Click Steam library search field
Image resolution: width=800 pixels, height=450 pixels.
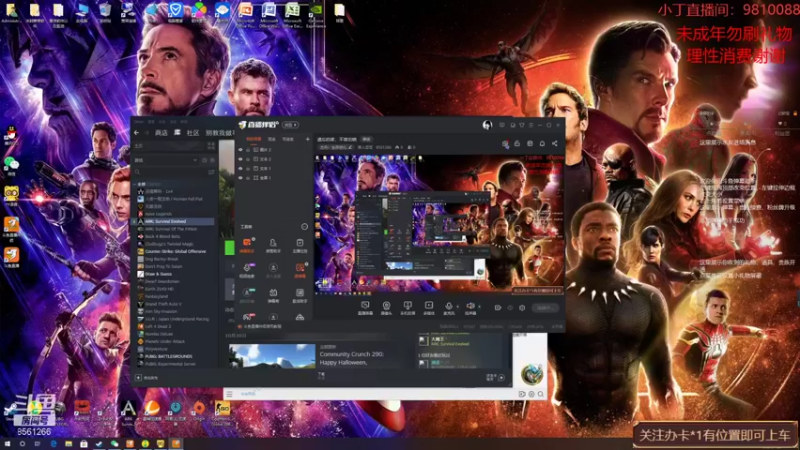(170, 172)
